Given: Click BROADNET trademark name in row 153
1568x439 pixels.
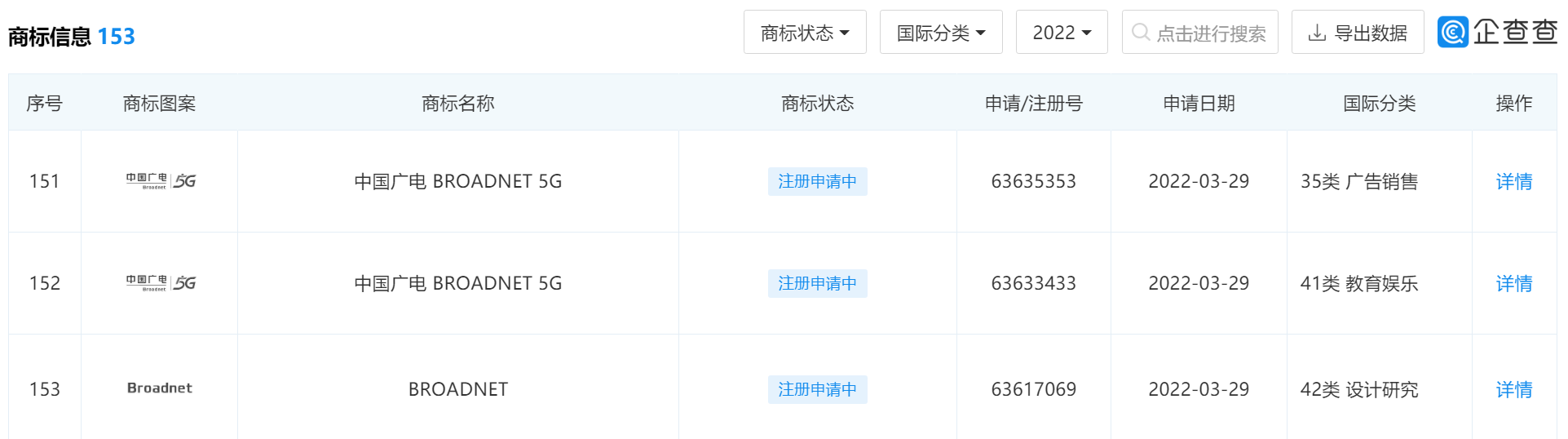Looking at the screenshot, I should click(x=458, y=389).
